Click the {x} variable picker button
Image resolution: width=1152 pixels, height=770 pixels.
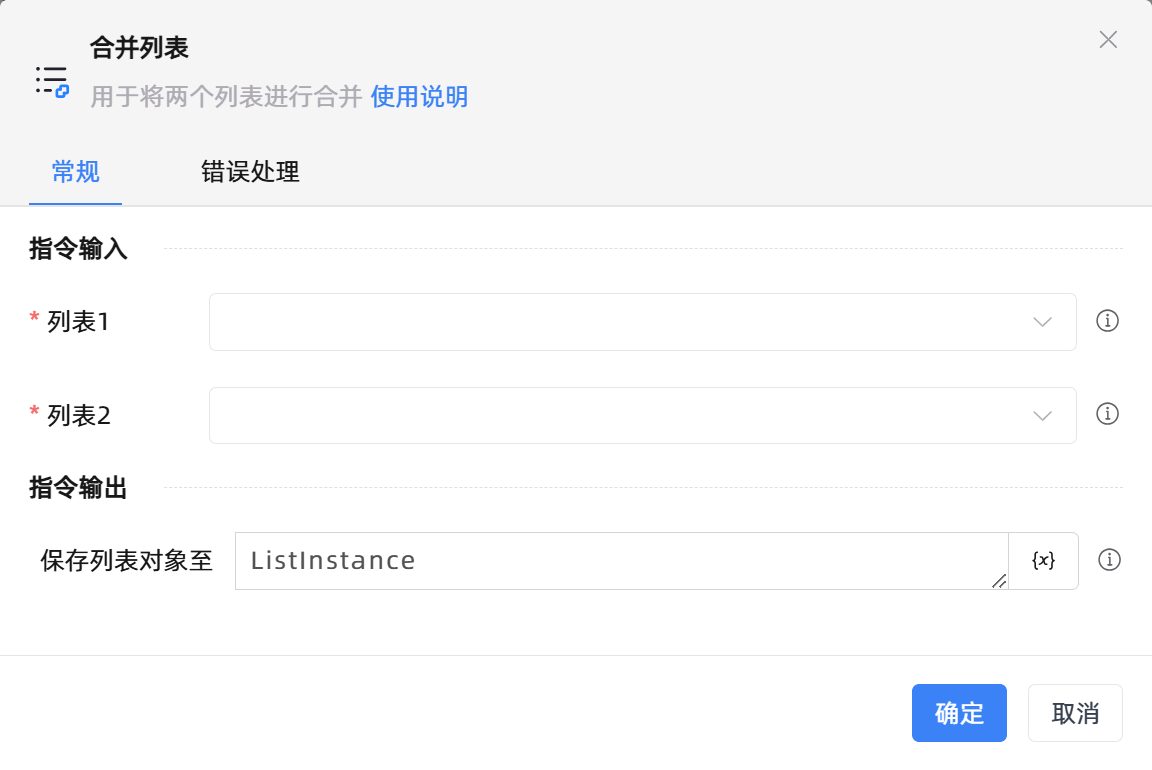(x=1043, y=561)
